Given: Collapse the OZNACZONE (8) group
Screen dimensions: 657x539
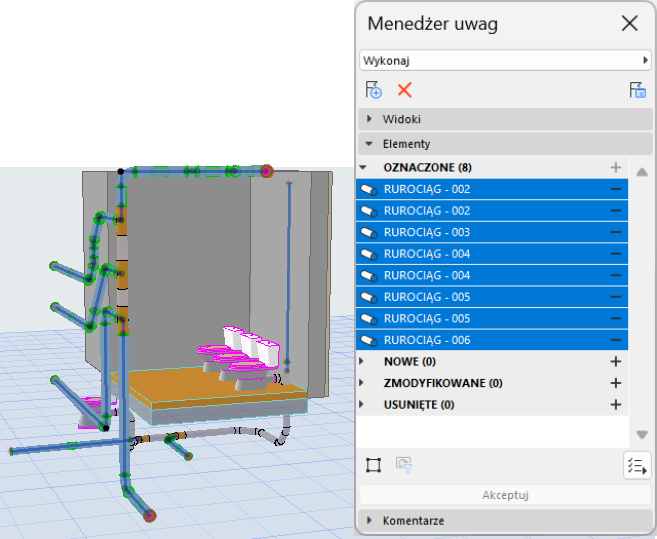Looking at the screenshot, I should [363, 168].
